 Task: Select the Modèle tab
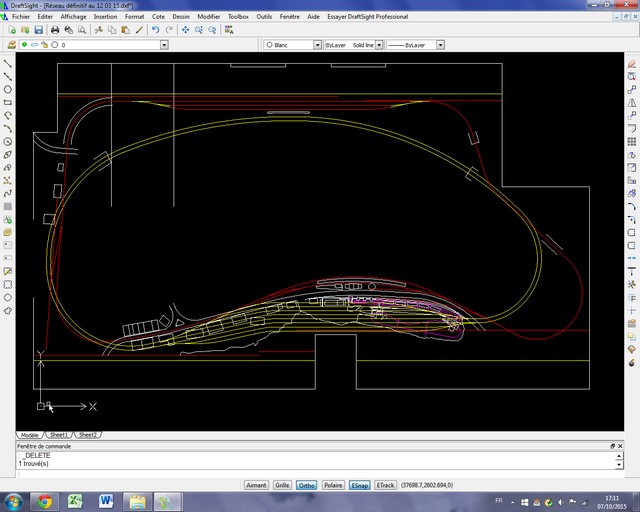30,435
